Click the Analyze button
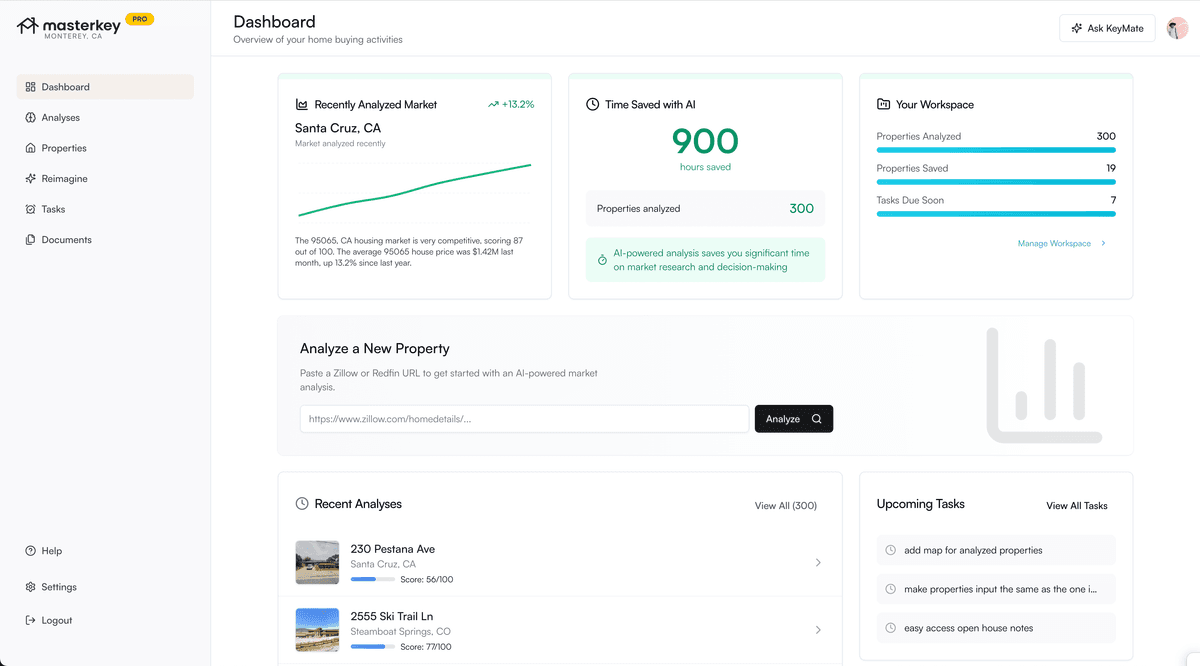 pyautogui.click(x=793, y=418)
